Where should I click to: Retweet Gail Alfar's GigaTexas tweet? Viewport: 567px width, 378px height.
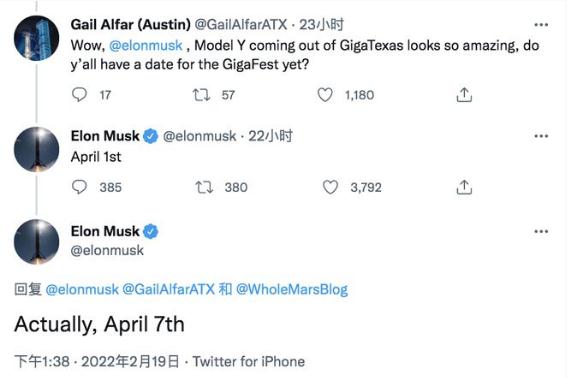tap(201, 95)
